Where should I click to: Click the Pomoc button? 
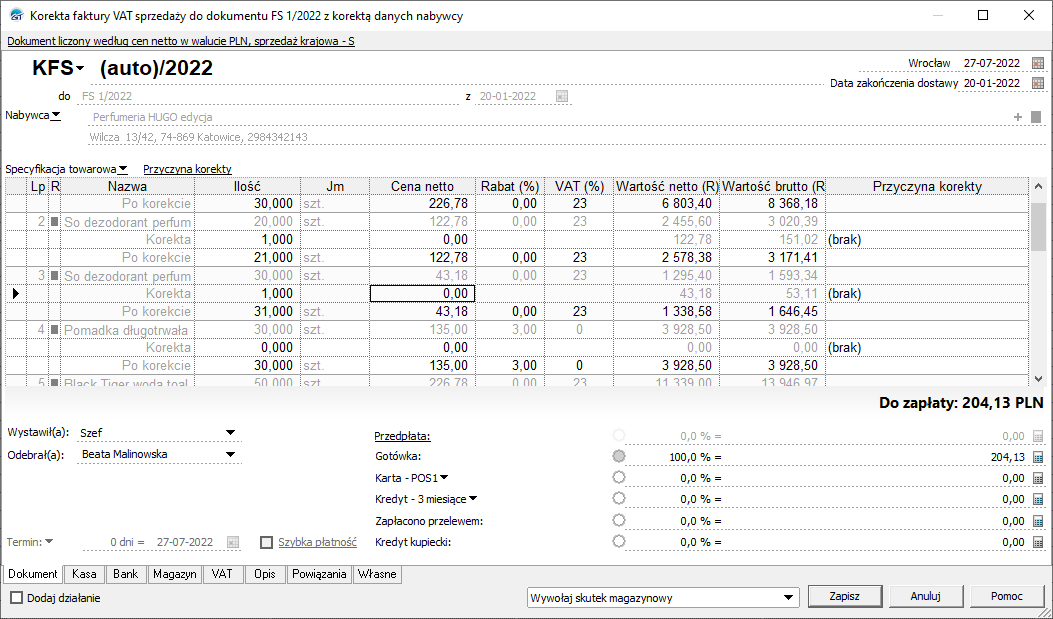click(x=1007, y=596)
